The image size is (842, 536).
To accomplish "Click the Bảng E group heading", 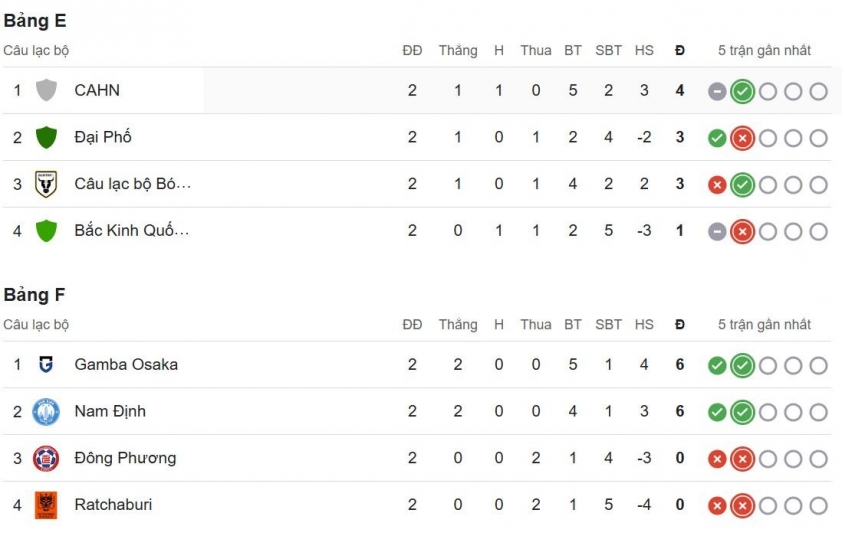I will coord(35,21).
